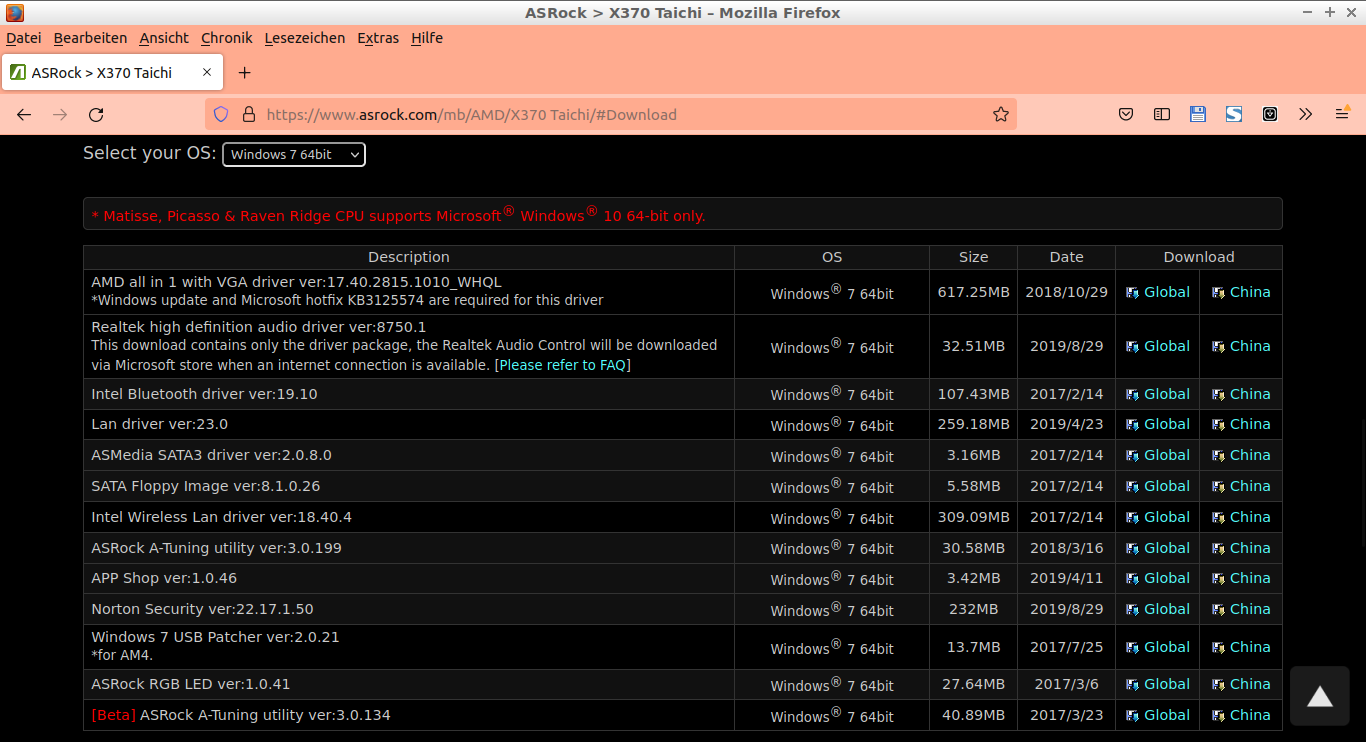
Task: Download ASMedia SATA3 driver from Global
Action: point(1167,455)
